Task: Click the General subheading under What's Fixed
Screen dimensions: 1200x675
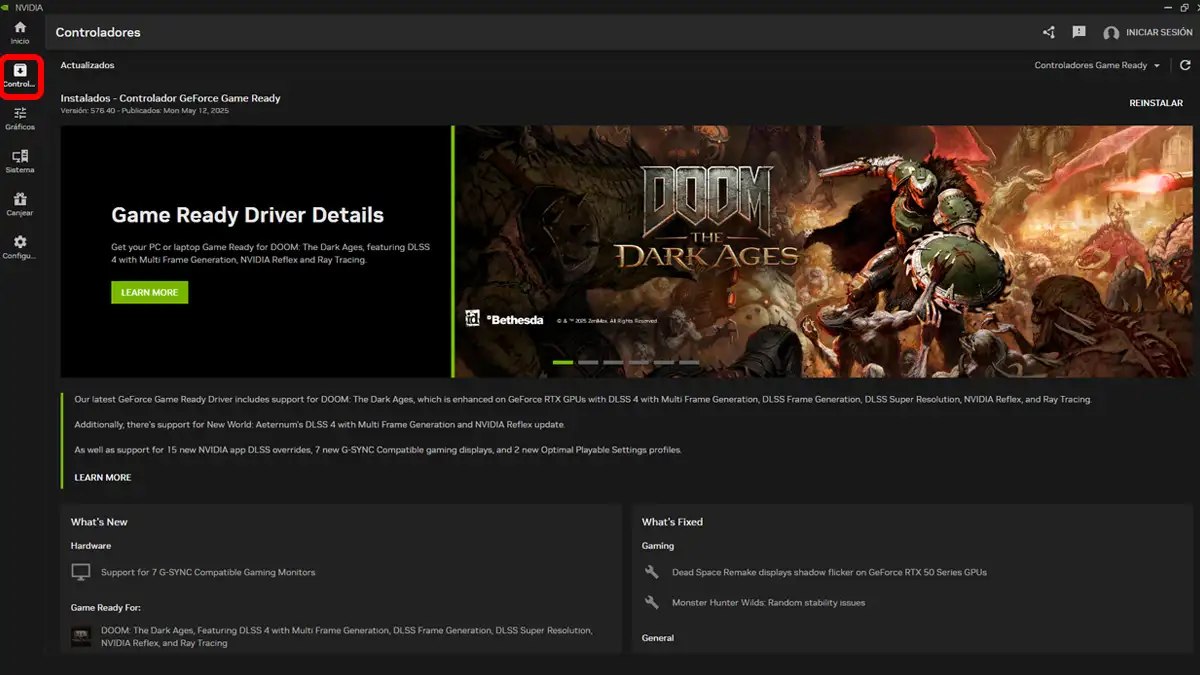Action: (x=658, y=638)
